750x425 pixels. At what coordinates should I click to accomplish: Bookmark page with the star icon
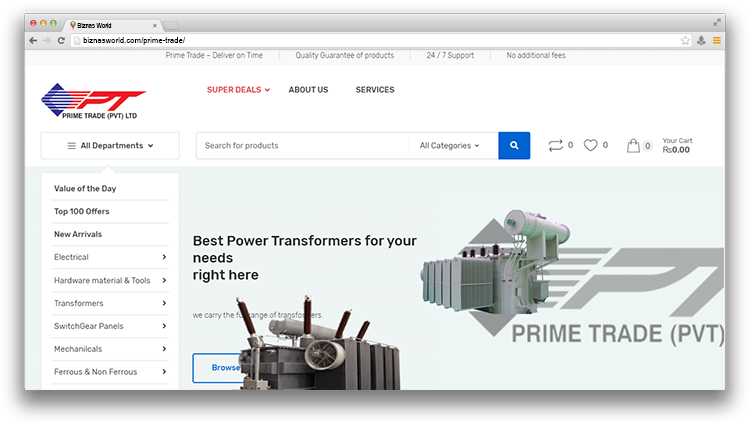click(x=685, y=41)
